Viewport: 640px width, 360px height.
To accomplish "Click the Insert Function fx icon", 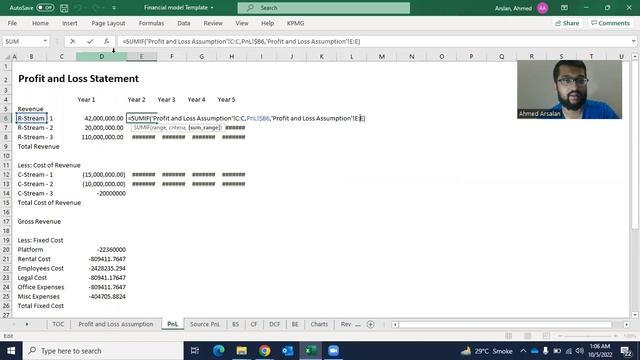I will 107,41.
